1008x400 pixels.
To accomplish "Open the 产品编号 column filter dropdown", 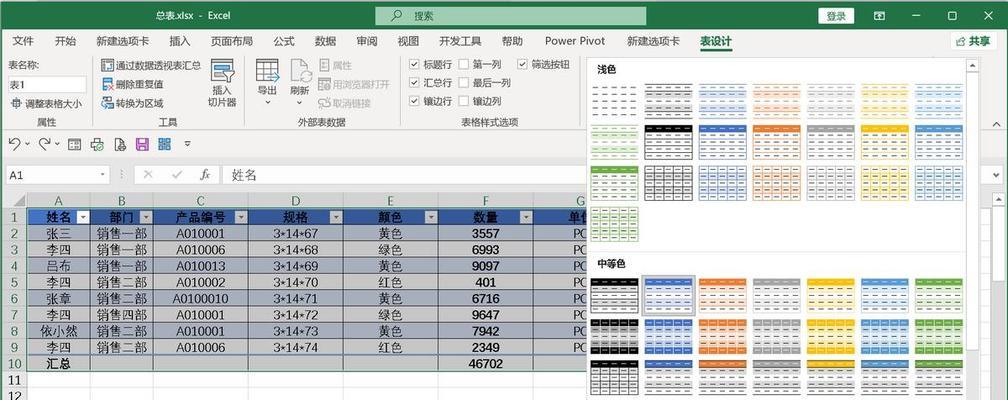I will pyautogui.click(x=240, y=217).
